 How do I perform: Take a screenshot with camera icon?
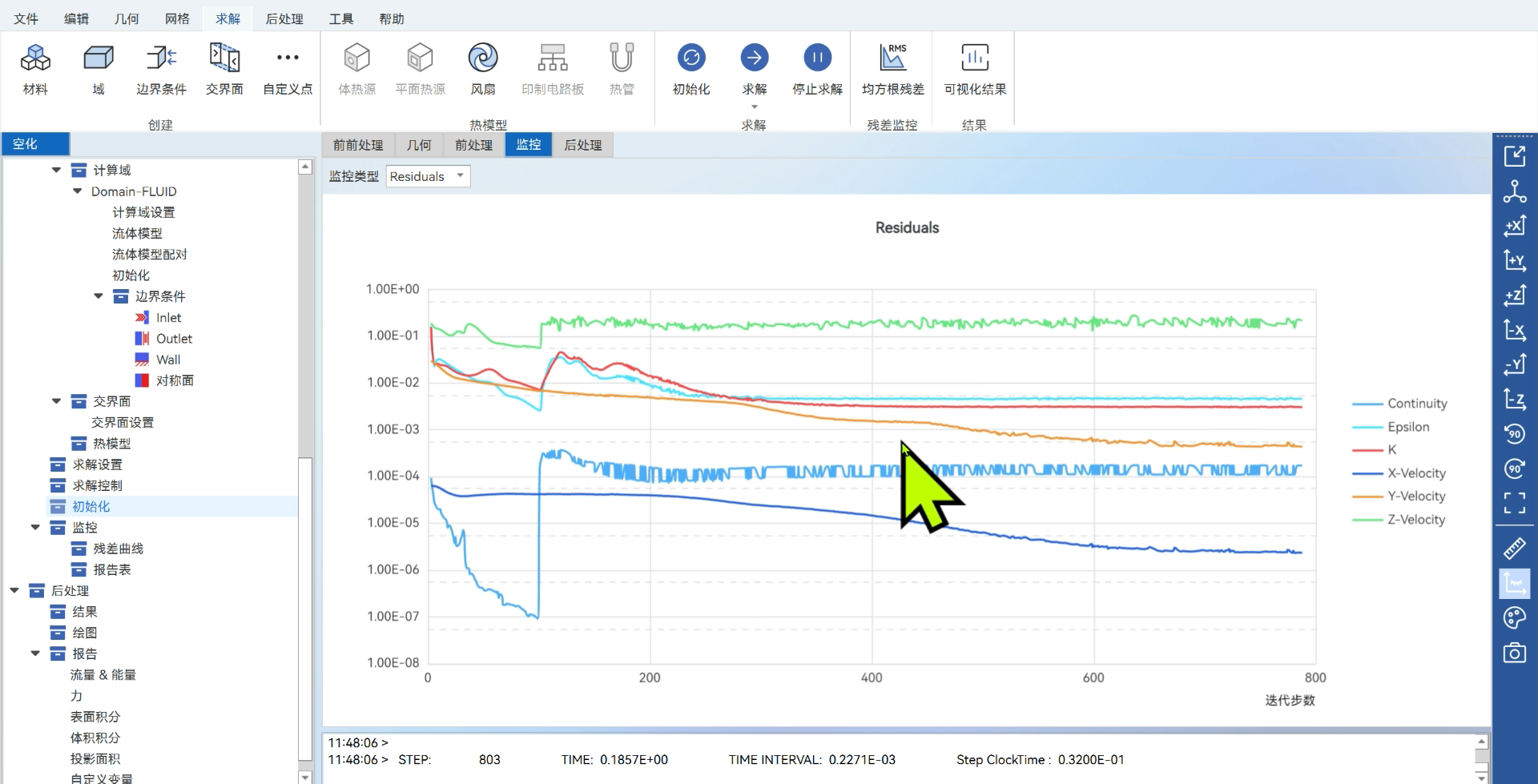1514,653
